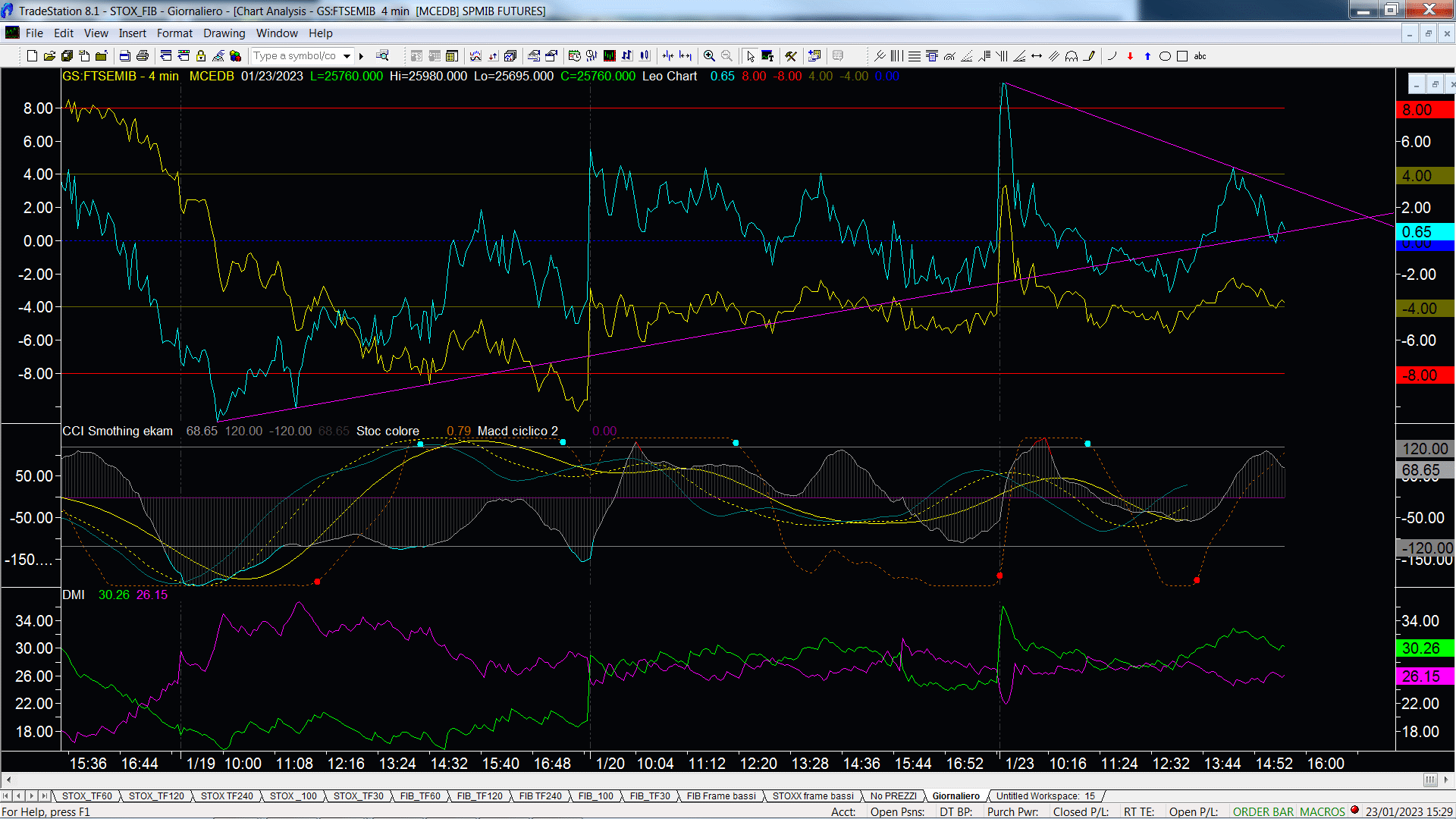Image resolution: width=1456 pixels, height=819 pixels.
Task: Switch to Untitled Workspace: 15 tab
Action: click(1045, 795)
